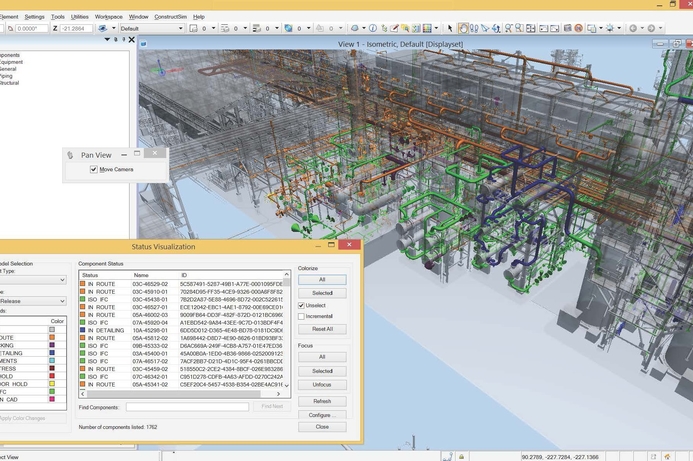Click the active level sheet icon

tap(193, 28)
